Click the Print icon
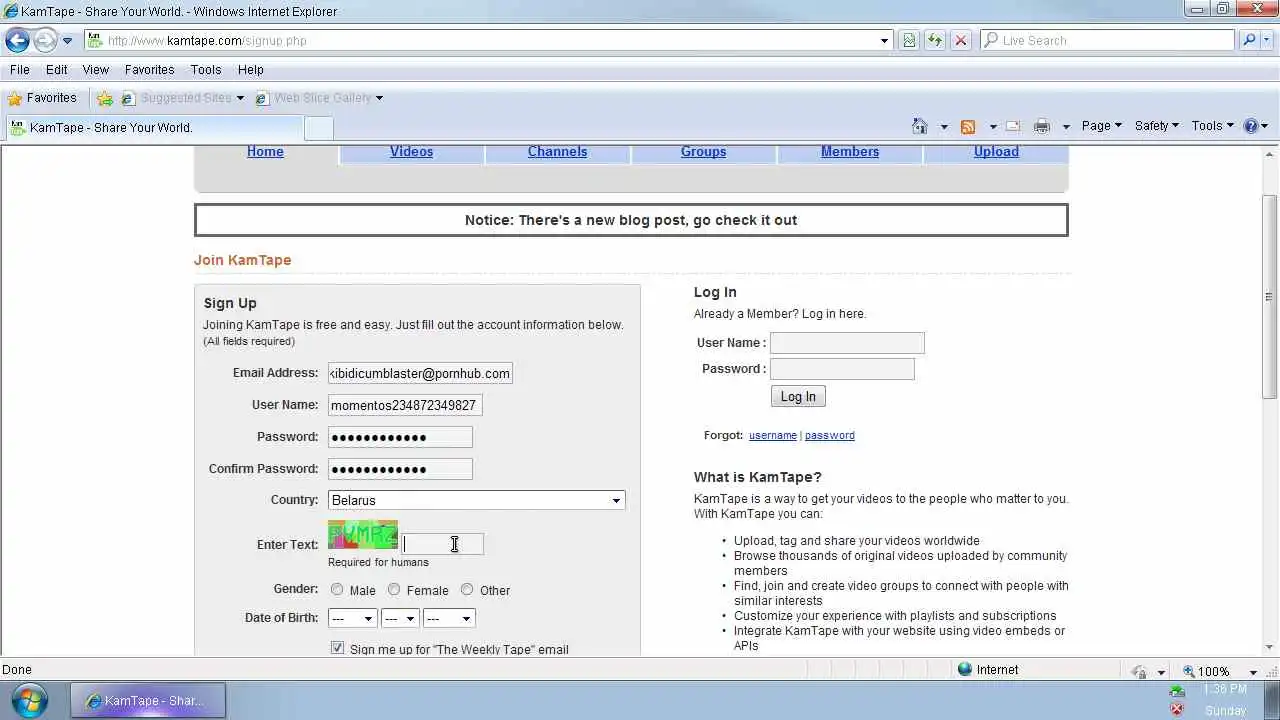This screenshot has height=720, width=1280. pyautogui.click(x=1042, y=126)
